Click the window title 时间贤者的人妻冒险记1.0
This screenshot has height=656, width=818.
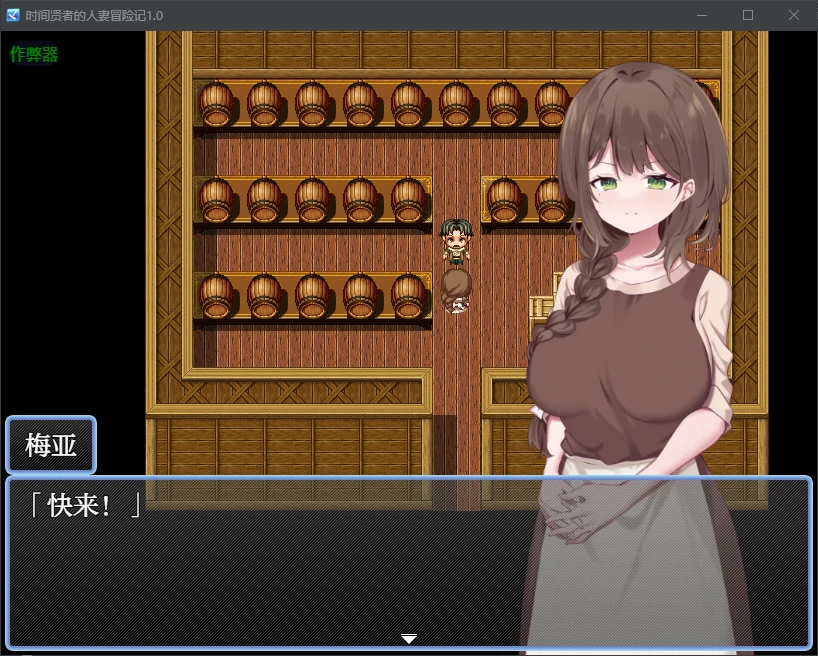(x=94, y=15)
